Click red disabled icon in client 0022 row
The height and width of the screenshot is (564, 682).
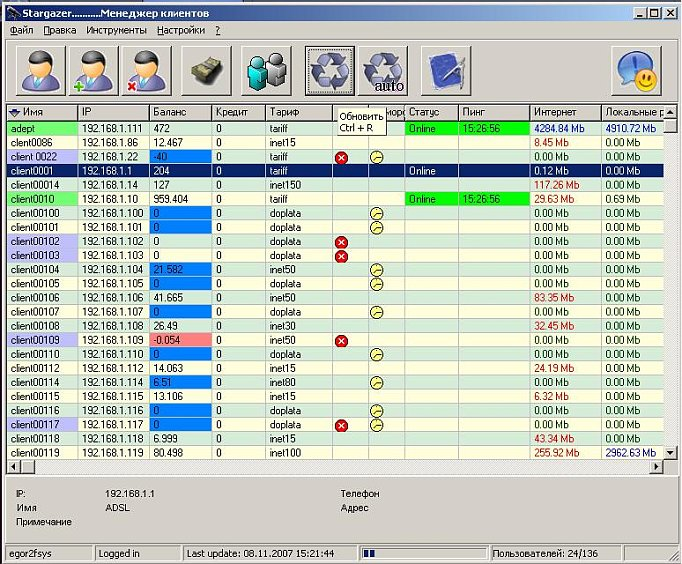[341, 158]
